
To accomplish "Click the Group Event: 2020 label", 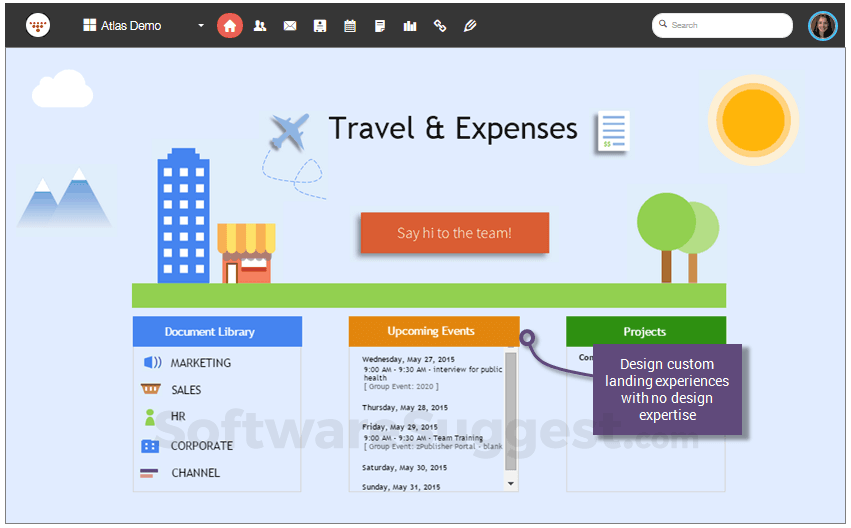I will point(401,386).
